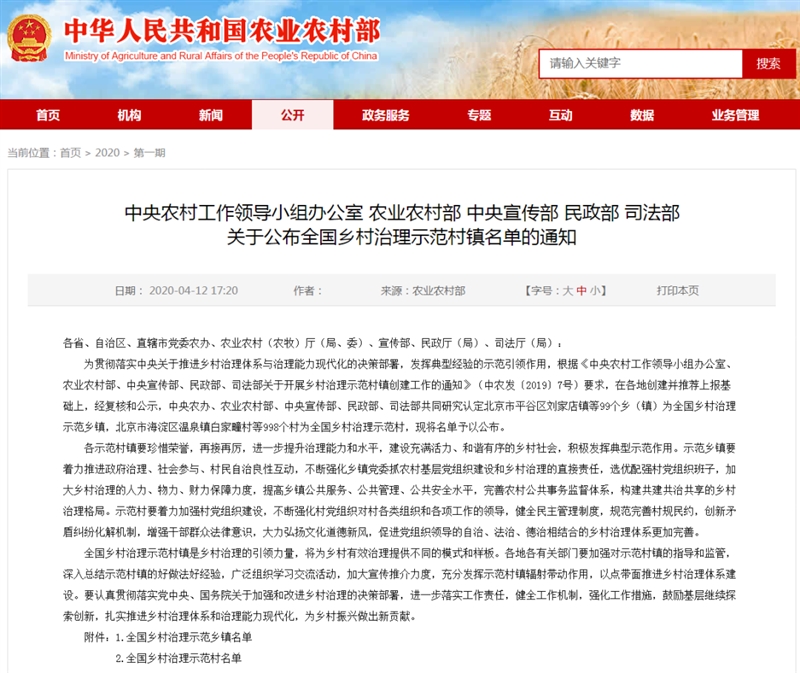
Task: Click attachment 1.全国乡村治理示范乡镇名单
Action: (x=184, y=637)
